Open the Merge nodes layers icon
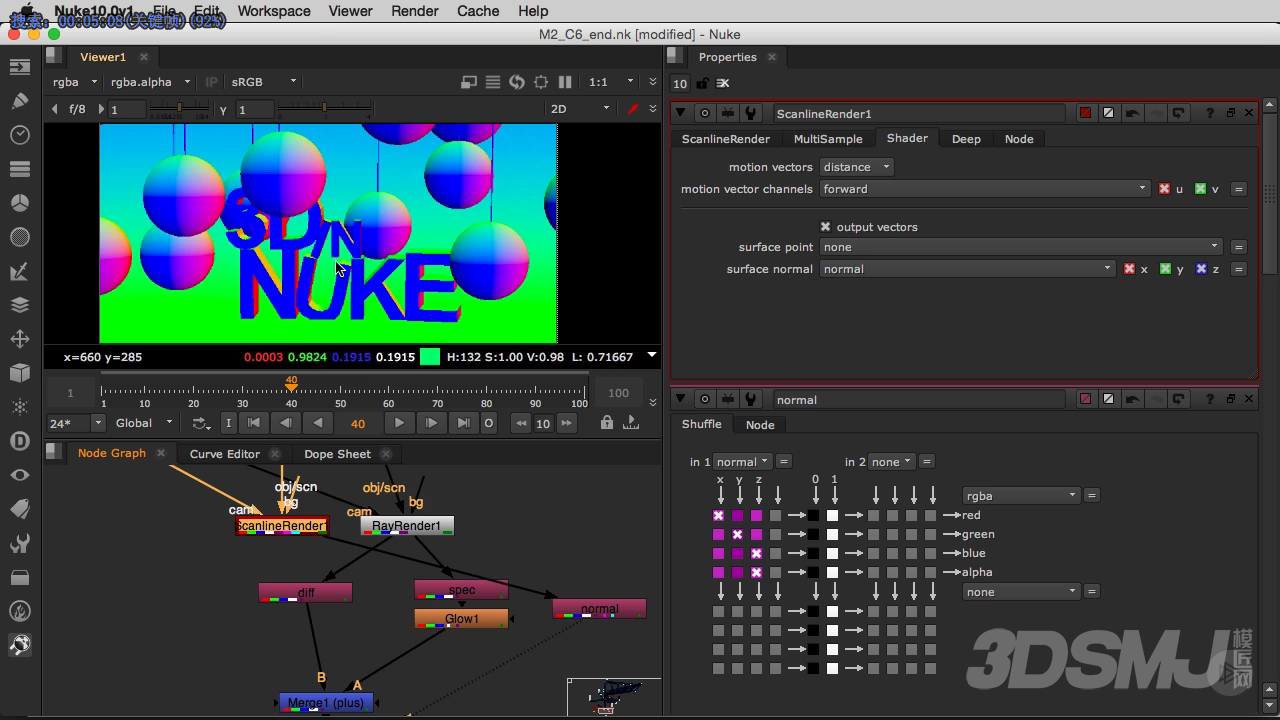 (x=19, y=305)
